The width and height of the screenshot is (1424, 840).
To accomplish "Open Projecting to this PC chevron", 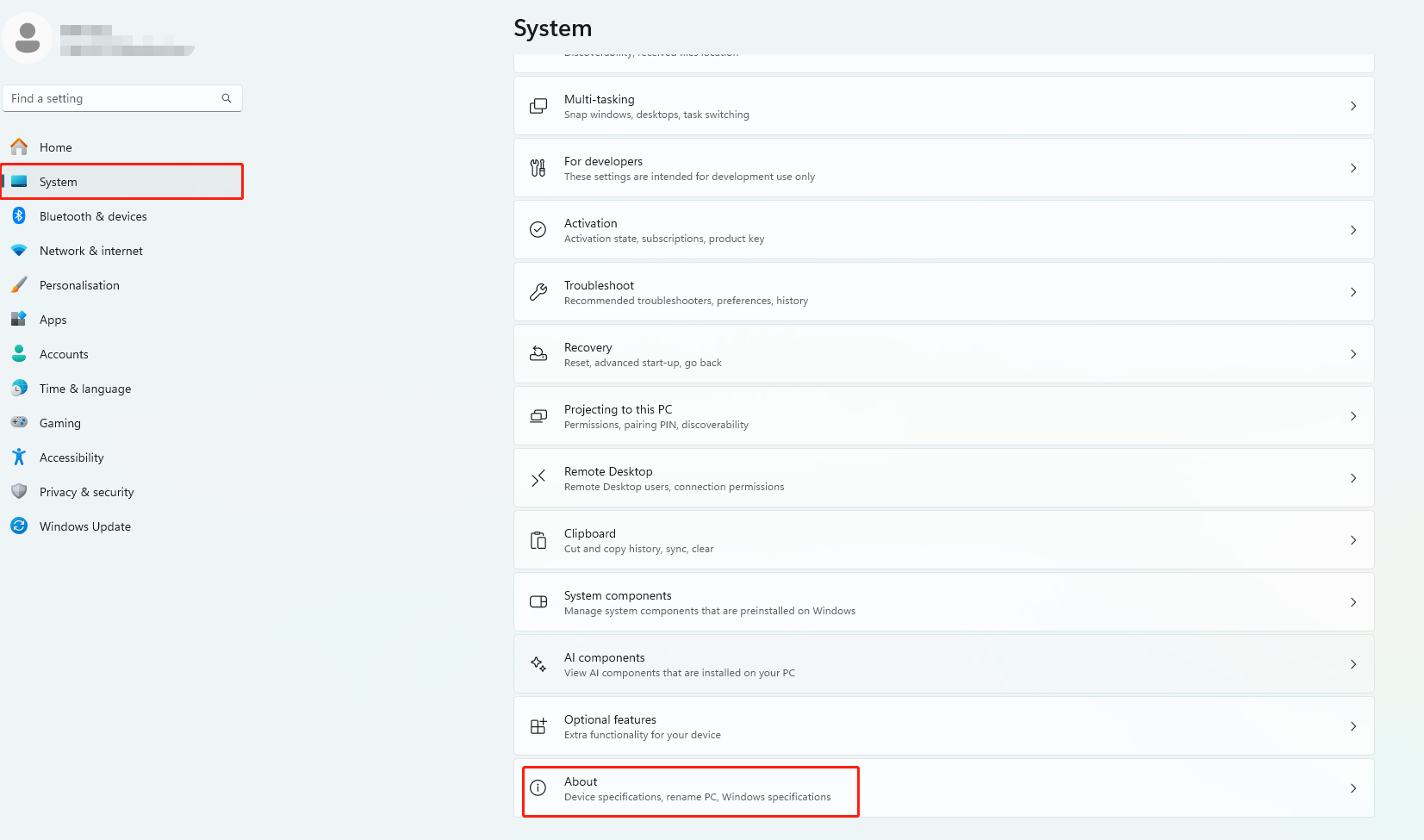I will coord(1353,416).
